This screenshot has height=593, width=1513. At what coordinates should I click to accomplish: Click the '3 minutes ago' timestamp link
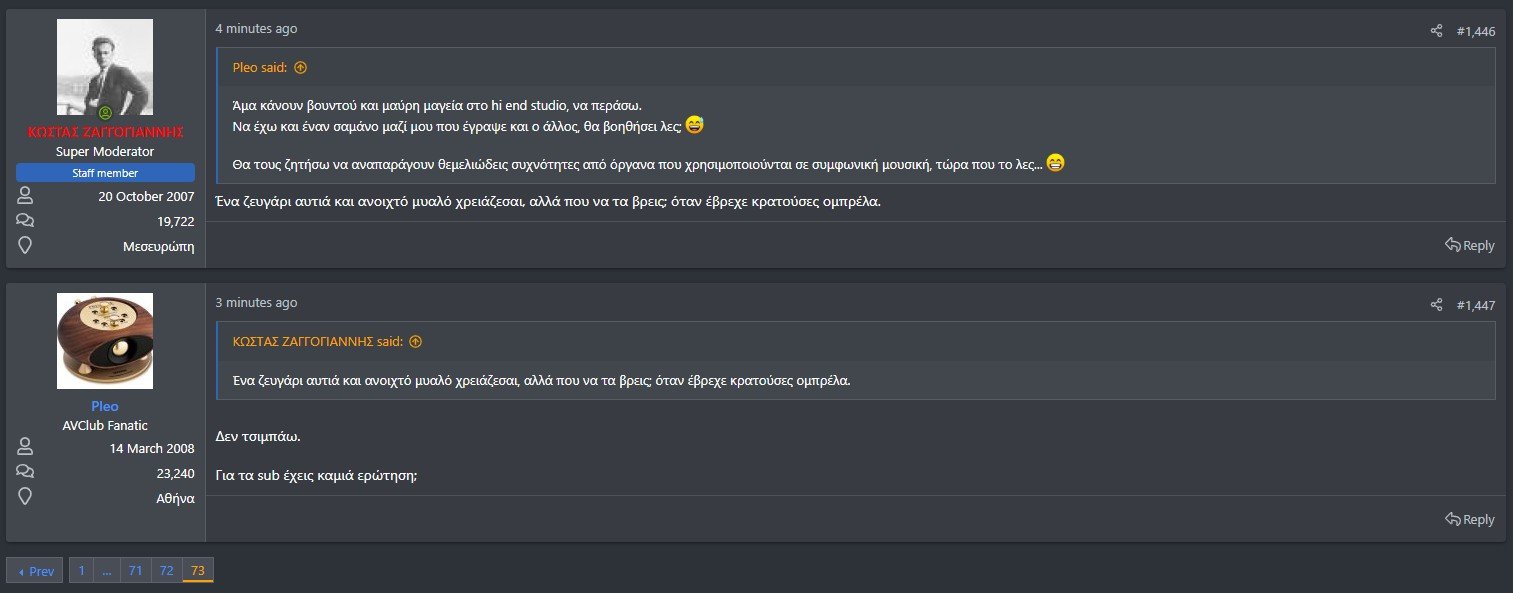pyautogui.click(x=255, y=302)
